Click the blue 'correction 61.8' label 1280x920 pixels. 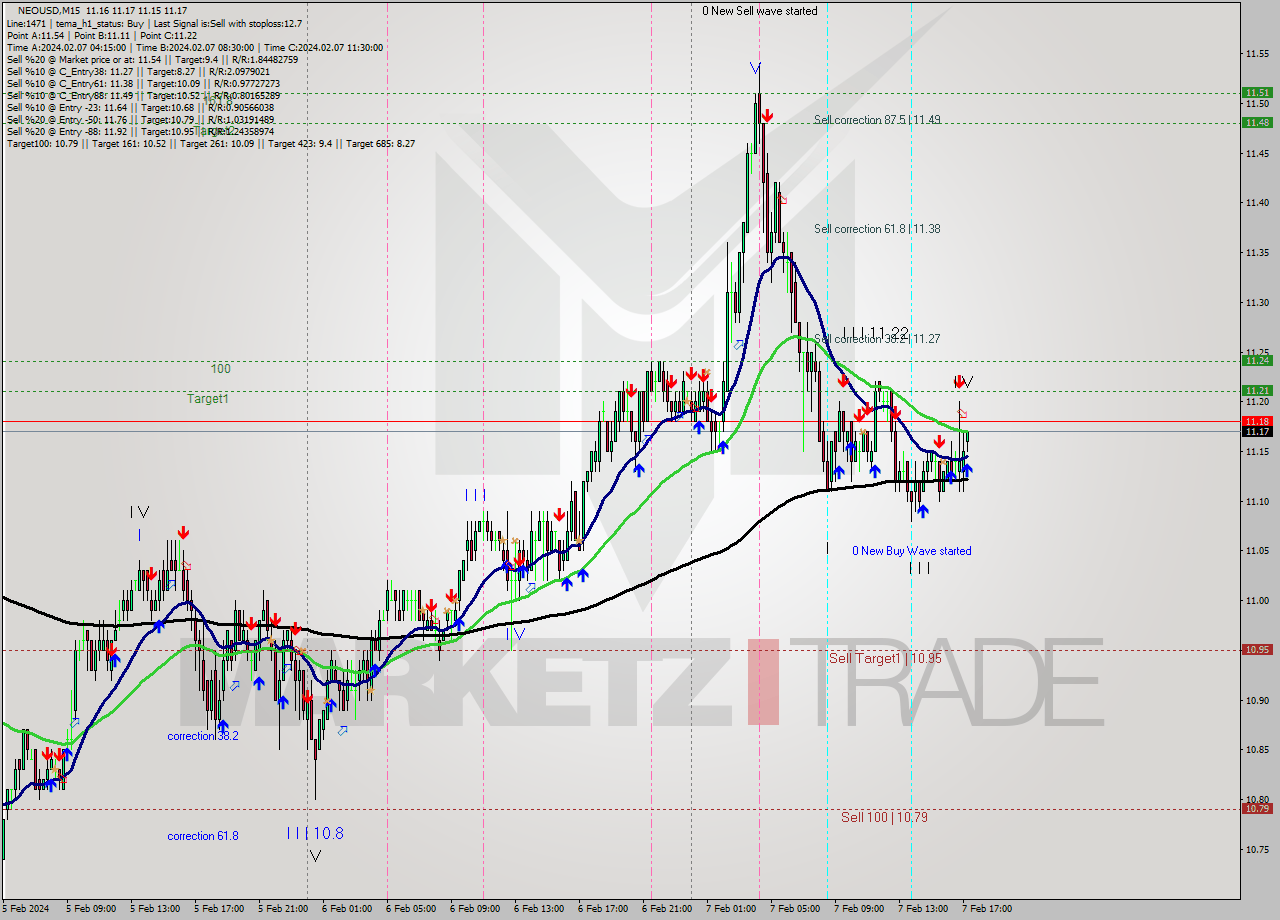[203, 836]
